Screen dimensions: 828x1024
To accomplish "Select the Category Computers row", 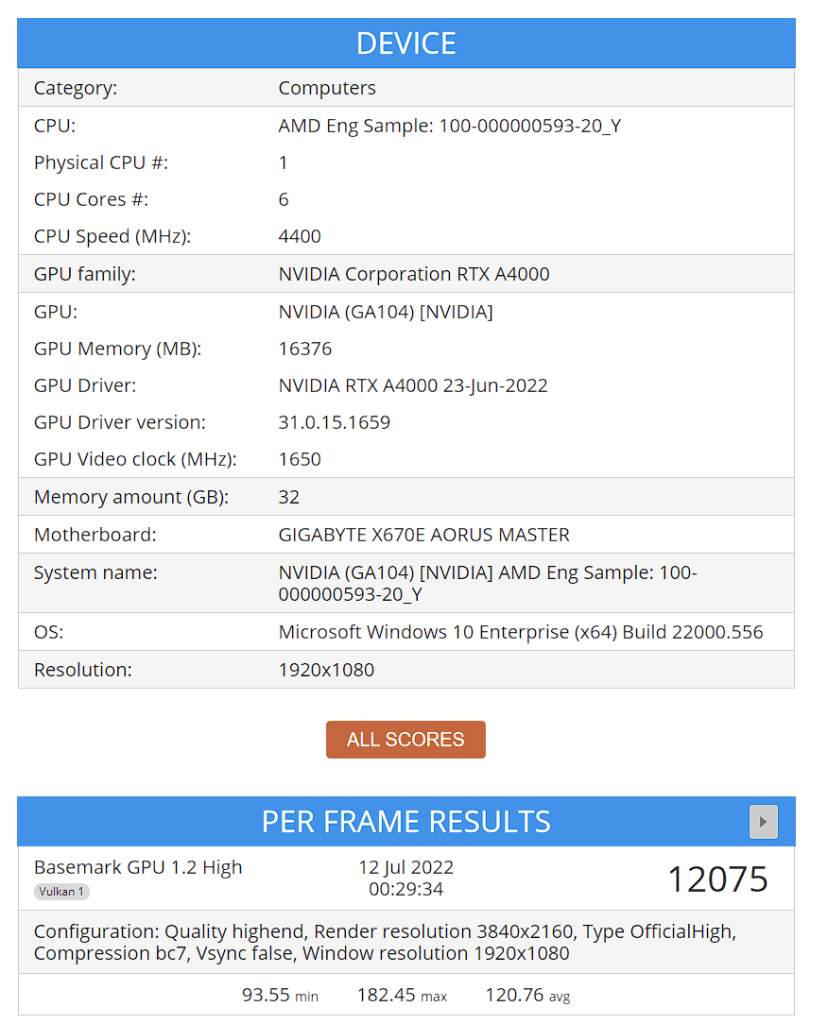I will click(406, 88).
